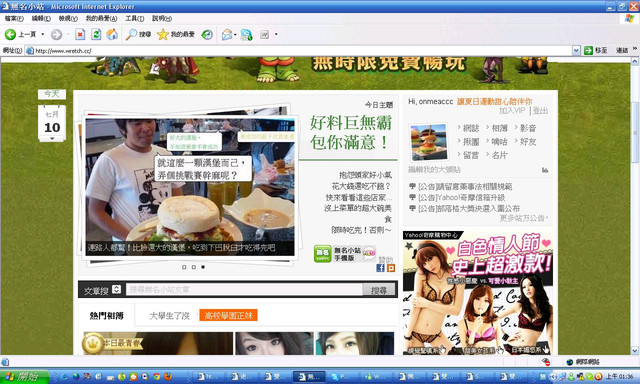Screen dimensions: 640x384
Task: Open the History toolbar icon
Action: pyautogui.click(x=207, y=35)
